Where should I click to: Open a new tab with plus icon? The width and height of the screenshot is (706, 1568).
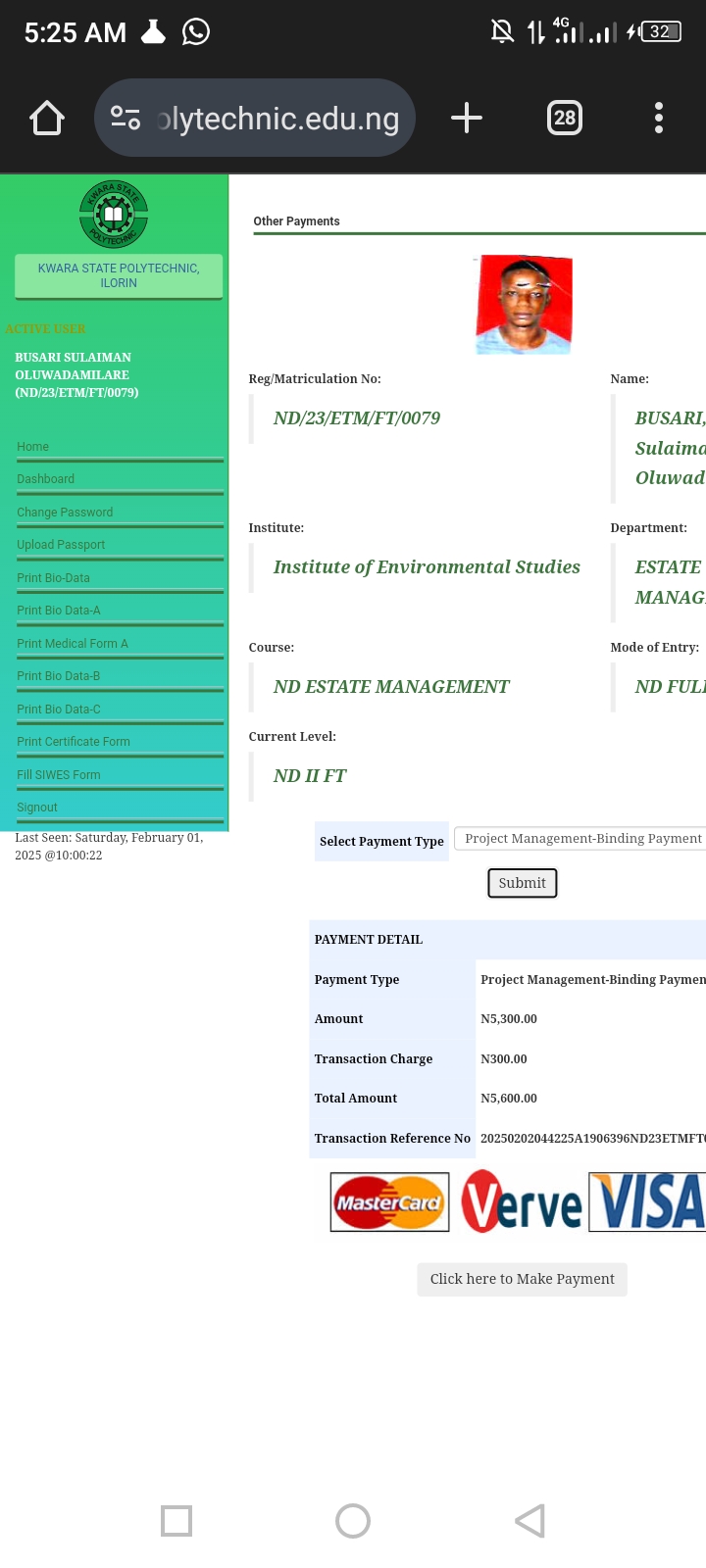coord(467,119)
